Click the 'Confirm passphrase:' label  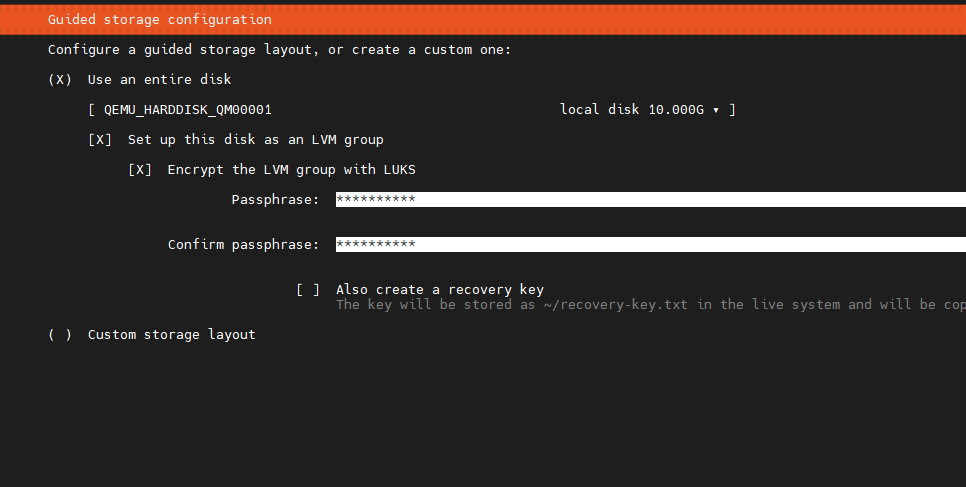point(243,244)
